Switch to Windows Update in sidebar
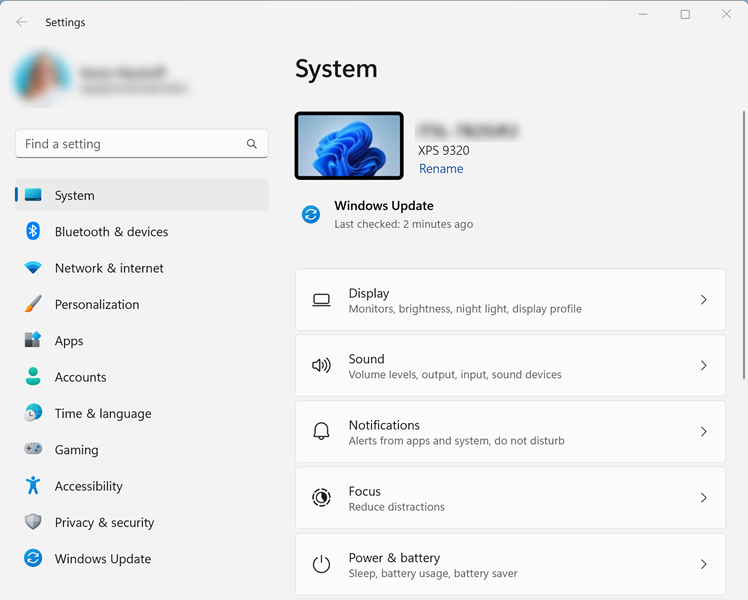This screenshot has width=748, height=600. [x=102, y=559]
